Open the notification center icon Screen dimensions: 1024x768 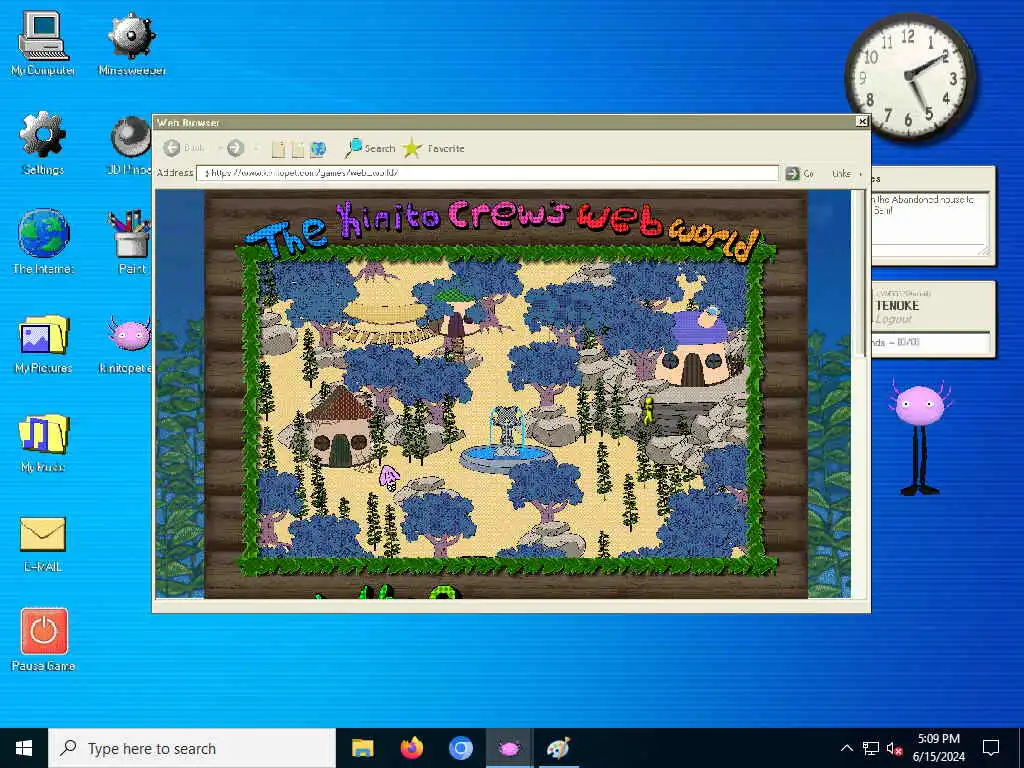[x=991, y=748]
